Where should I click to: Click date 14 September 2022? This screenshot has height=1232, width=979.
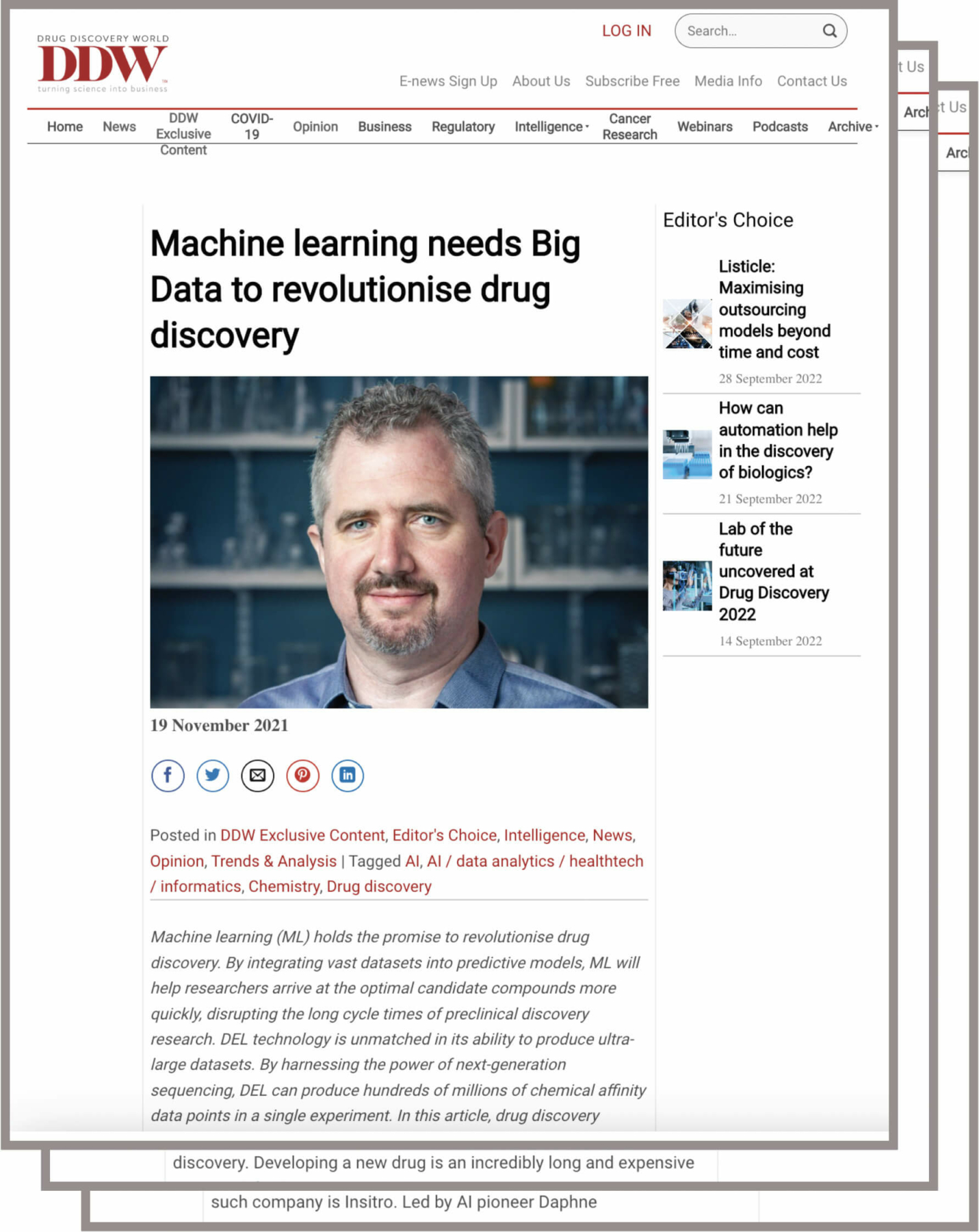(770, 641)
